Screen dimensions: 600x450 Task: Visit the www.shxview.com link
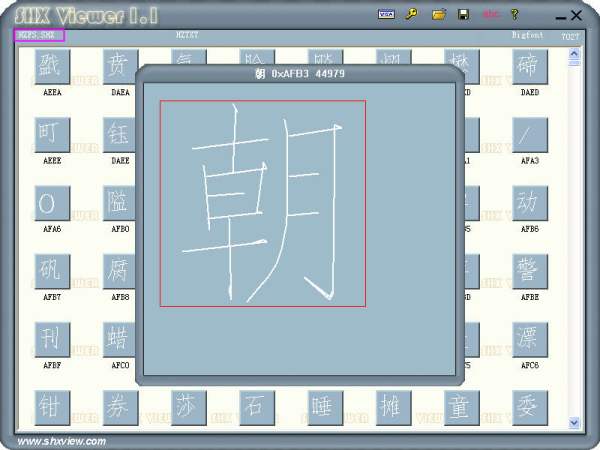click(62, 441)
